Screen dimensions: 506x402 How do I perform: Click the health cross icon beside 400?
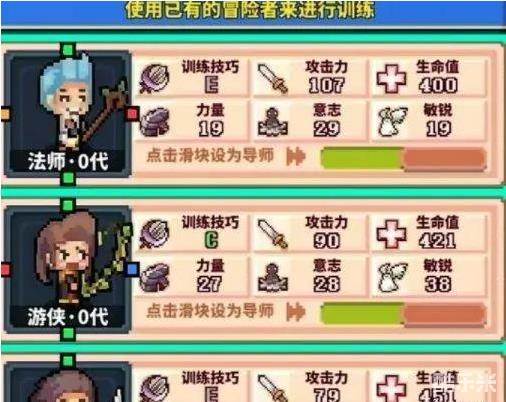click(x=391, y=79)
